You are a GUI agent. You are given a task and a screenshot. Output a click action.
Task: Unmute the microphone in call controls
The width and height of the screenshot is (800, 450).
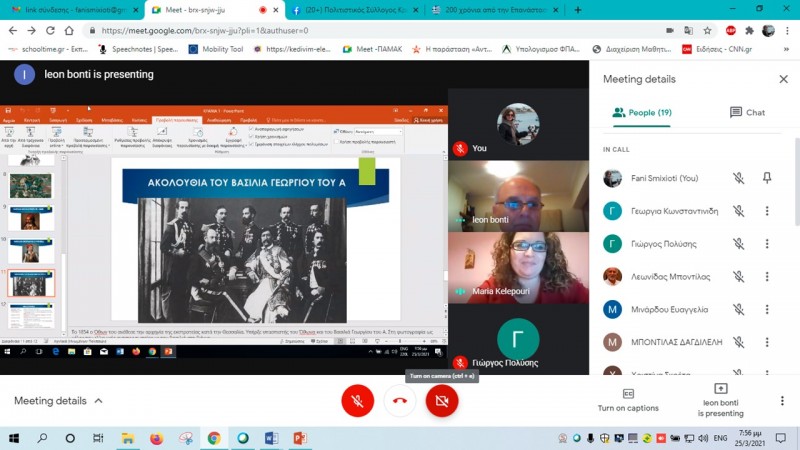[357, 401]
